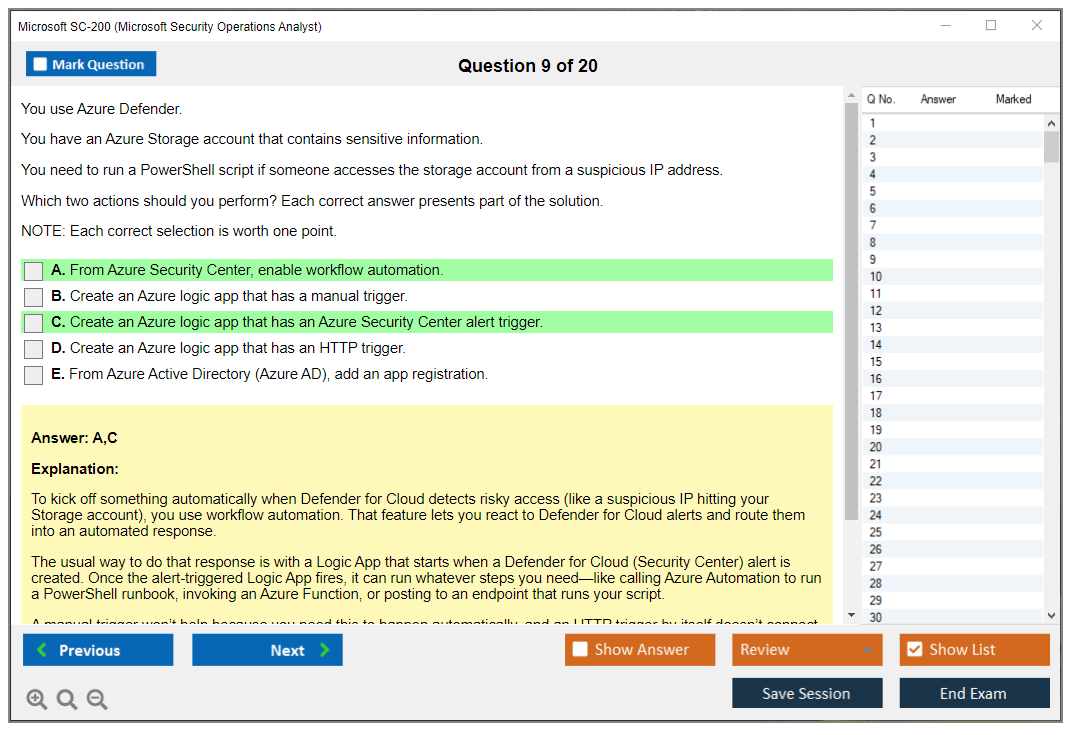Click the reset zoom magnifier icon
The image size is (1075, 735).
pos(67,700)
